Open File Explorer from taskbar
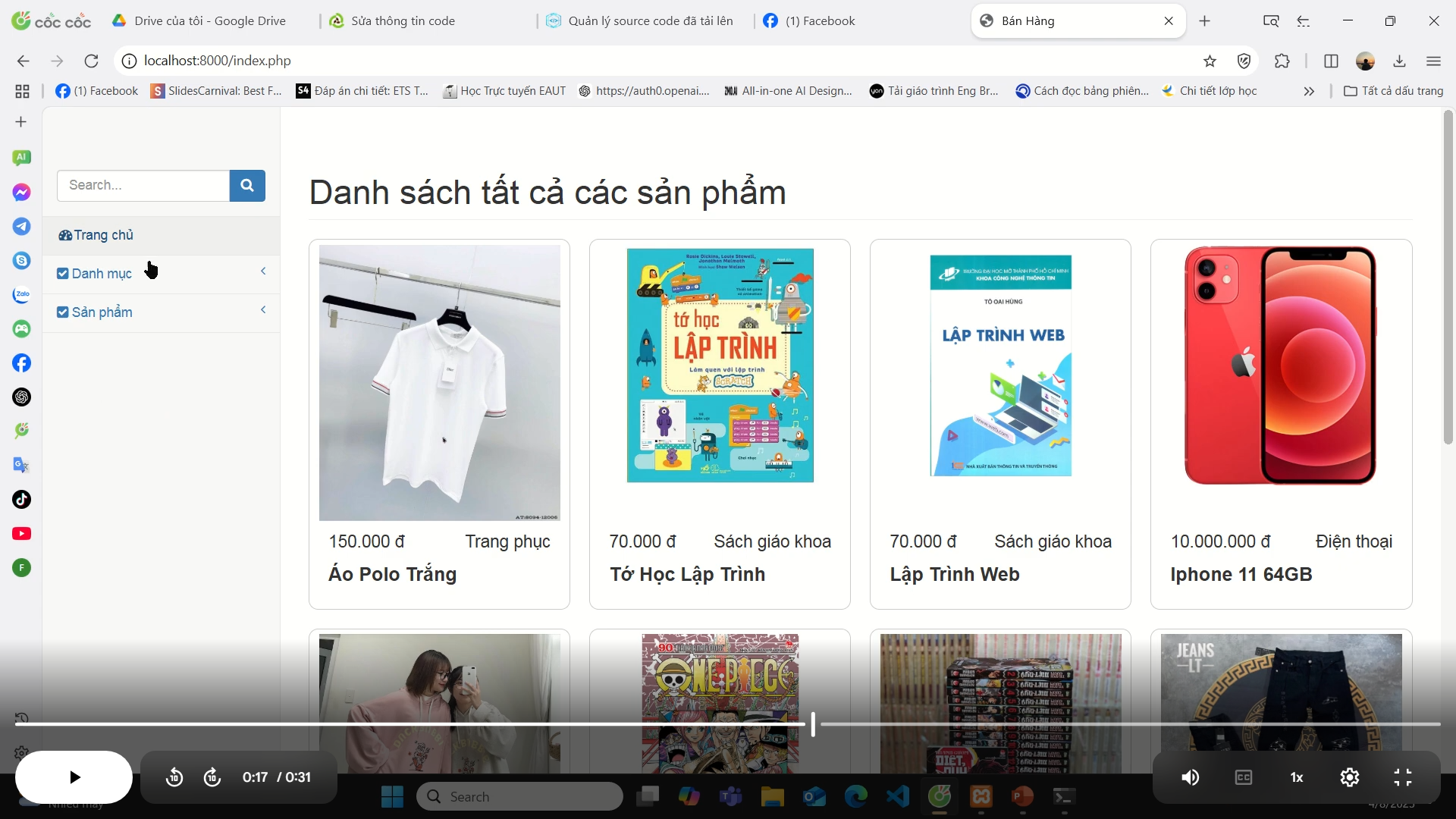 (772, 797)
